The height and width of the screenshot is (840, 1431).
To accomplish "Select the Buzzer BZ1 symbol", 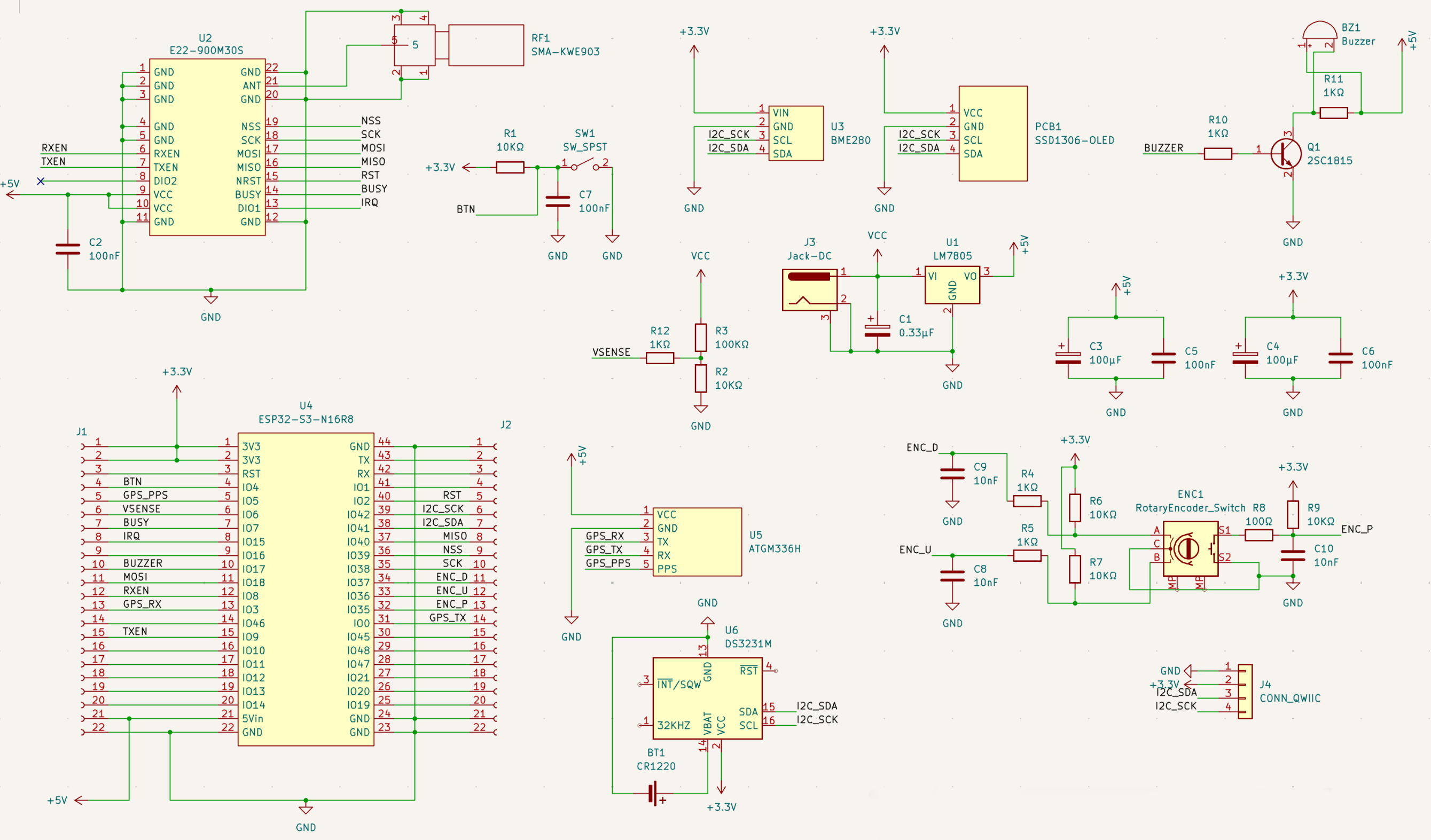I will point(1320,33).
